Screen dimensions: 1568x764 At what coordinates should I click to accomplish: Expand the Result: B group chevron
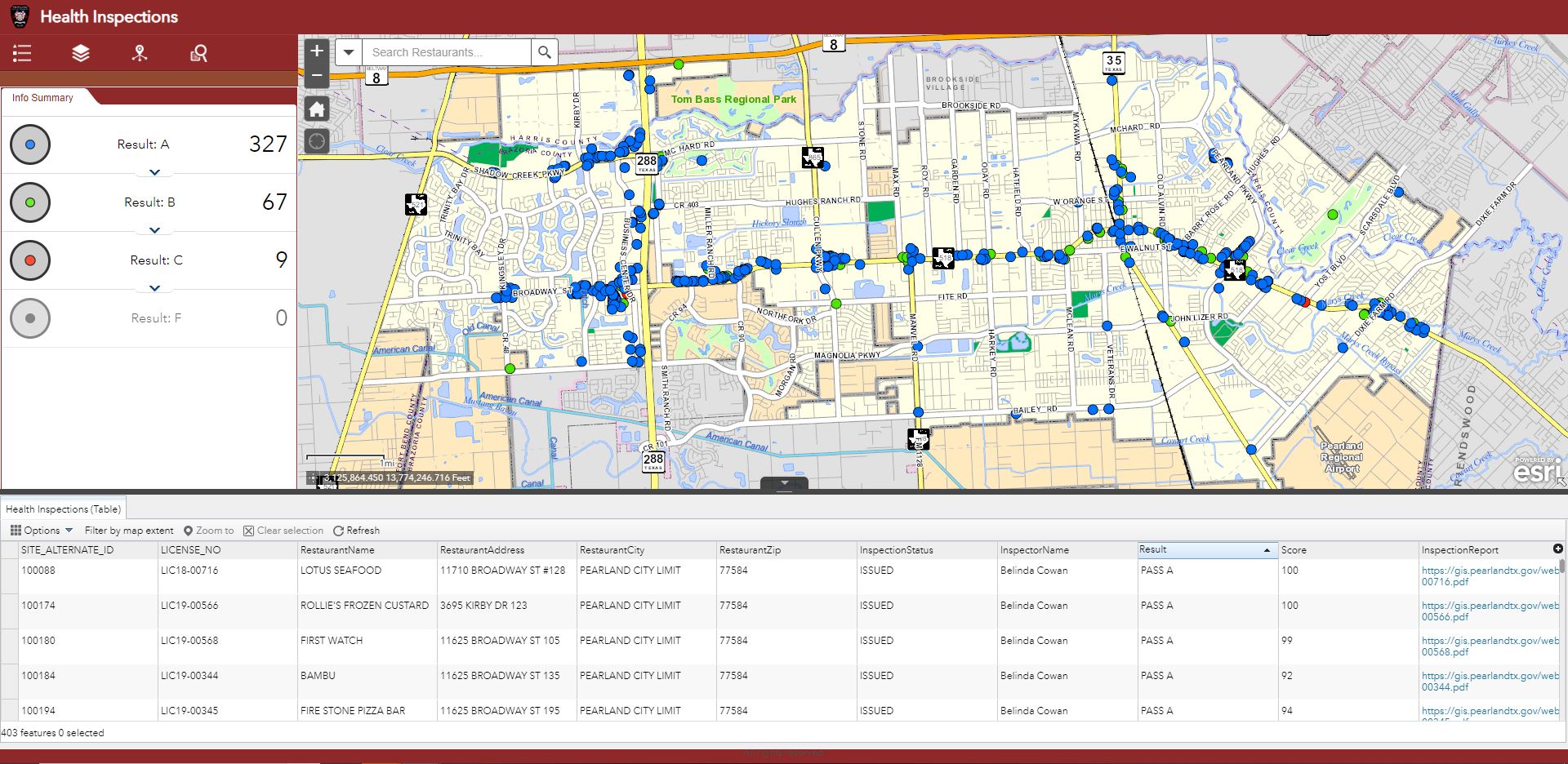coord(154,230)
